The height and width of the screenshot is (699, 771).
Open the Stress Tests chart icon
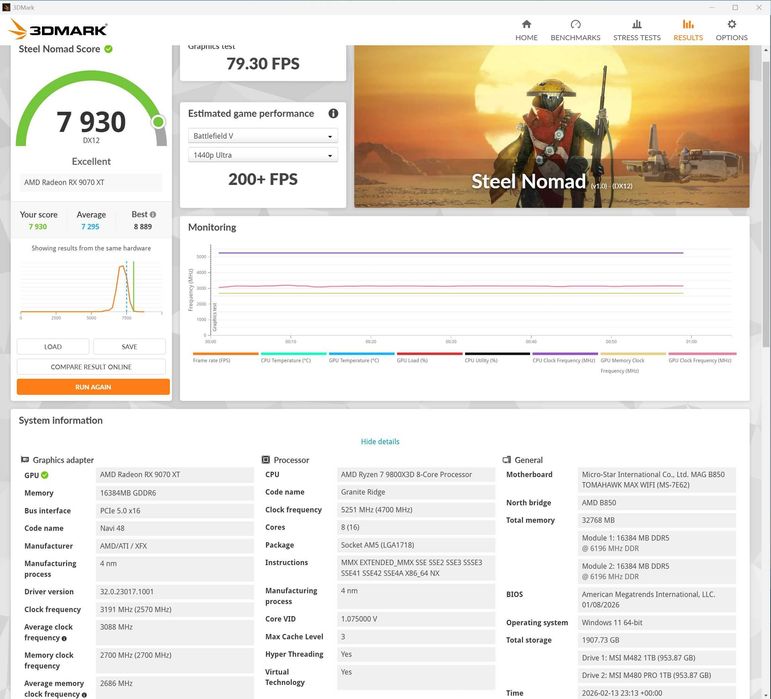[637, 24]
